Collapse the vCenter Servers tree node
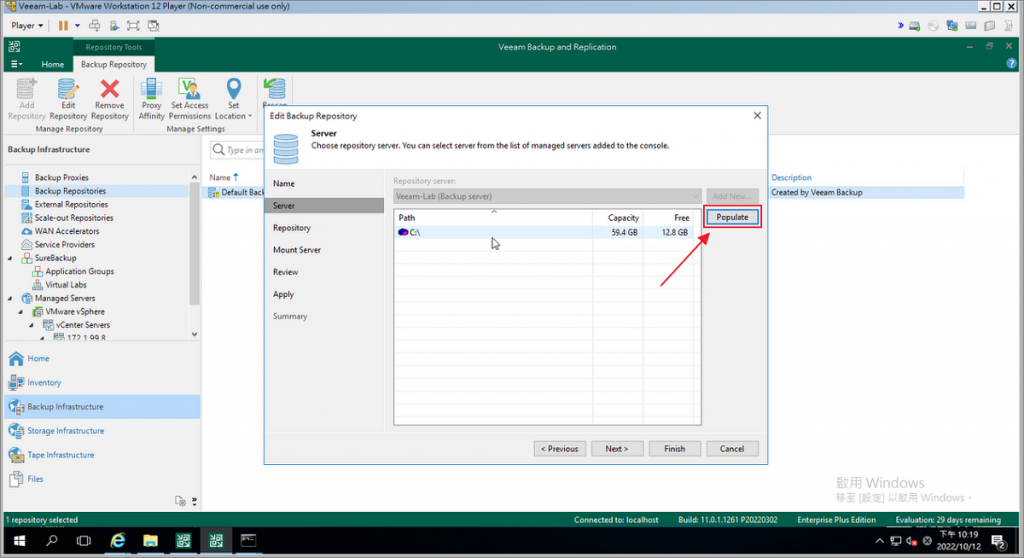 point(31,325)
